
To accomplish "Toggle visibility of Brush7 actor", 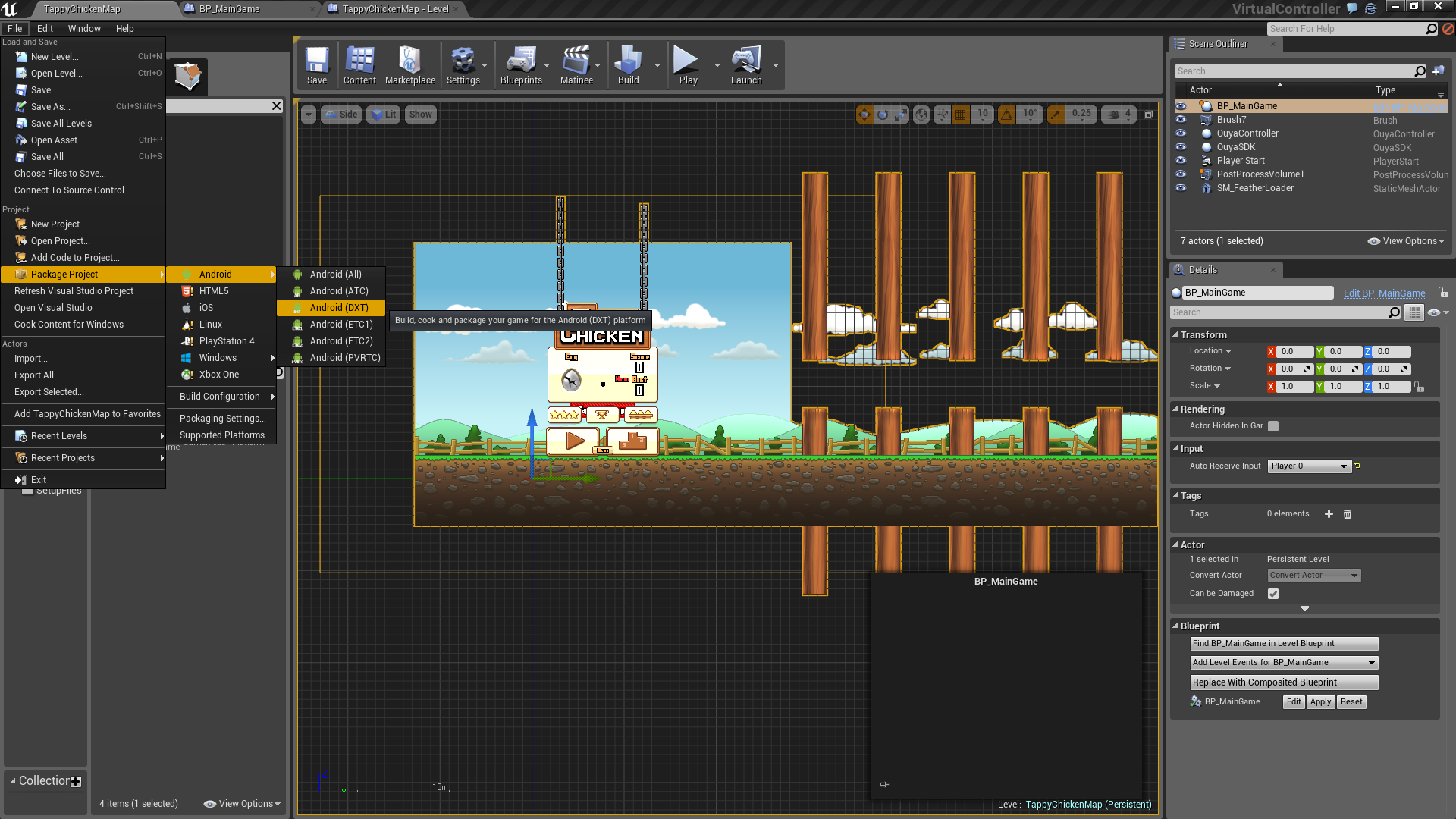I will click(x=1181, y=120).
